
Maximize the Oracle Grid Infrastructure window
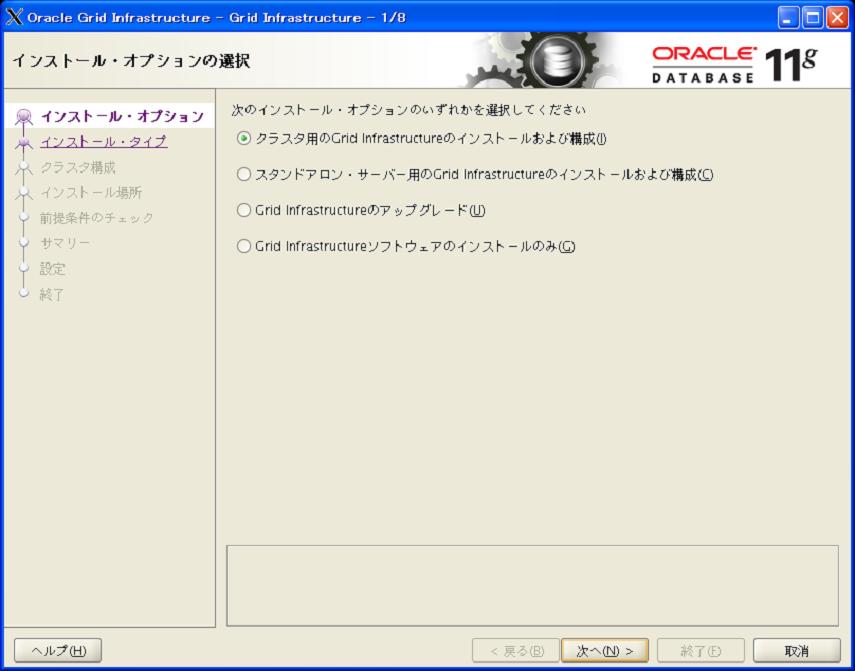click(812, 18)
